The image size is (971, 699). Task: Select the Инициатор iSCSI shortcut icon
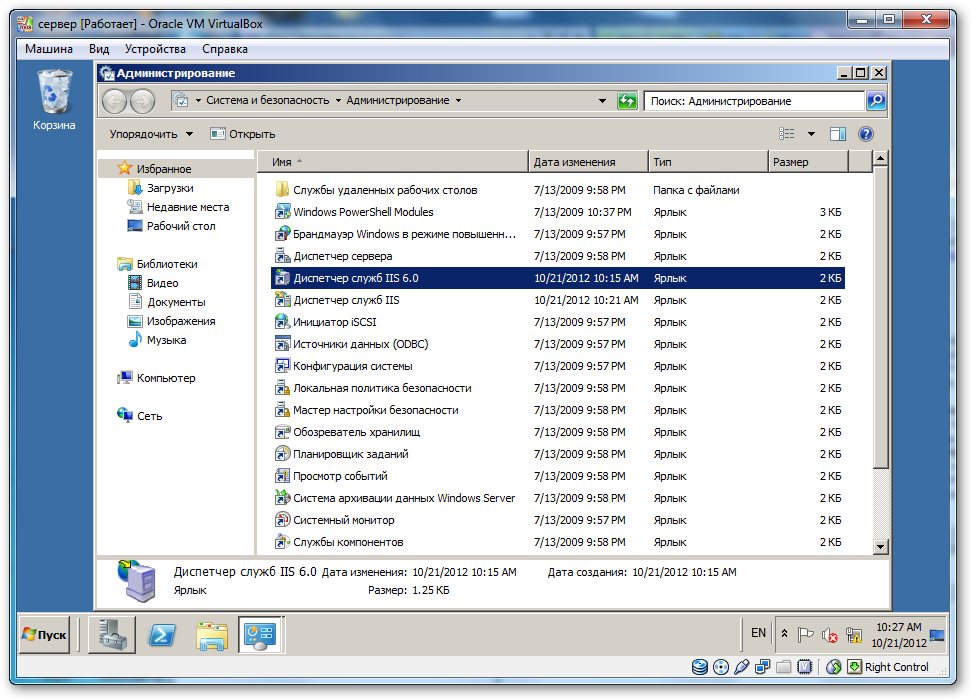[x=282, y=322]
